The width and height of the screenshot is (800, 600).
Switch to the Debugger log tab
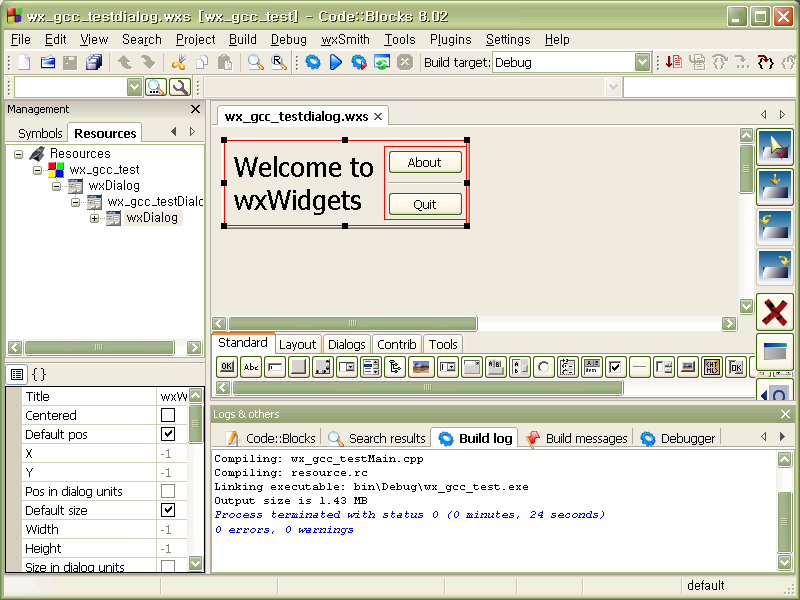[679, 438]
